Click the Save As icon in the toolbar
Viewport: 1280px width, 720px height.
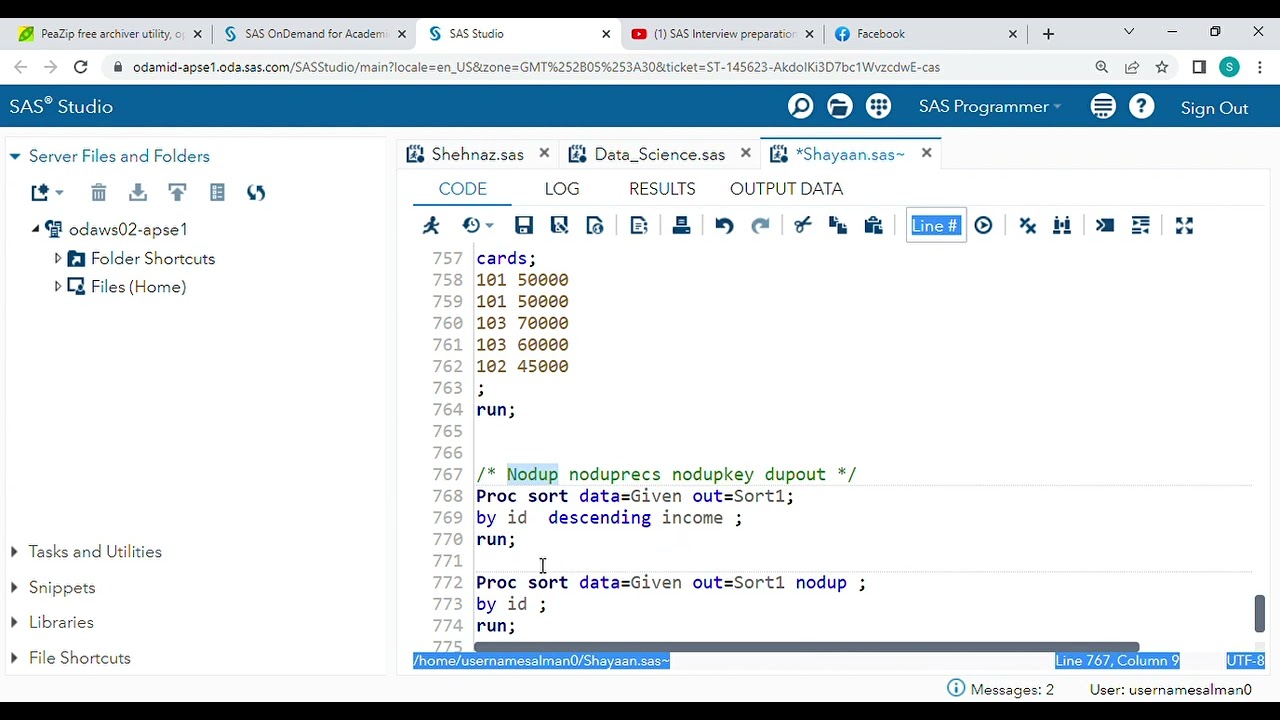click(x=559, y=226)
